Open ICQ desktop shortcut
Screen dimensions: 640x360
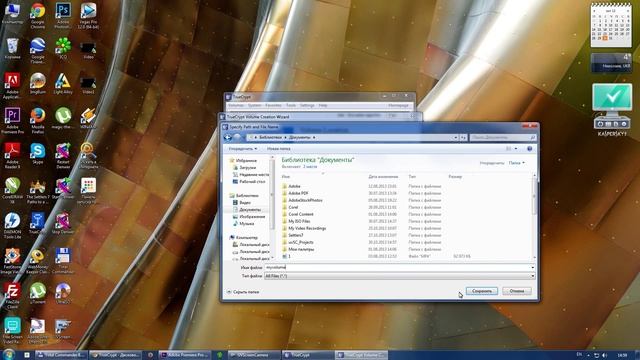[x=63, y=48]
